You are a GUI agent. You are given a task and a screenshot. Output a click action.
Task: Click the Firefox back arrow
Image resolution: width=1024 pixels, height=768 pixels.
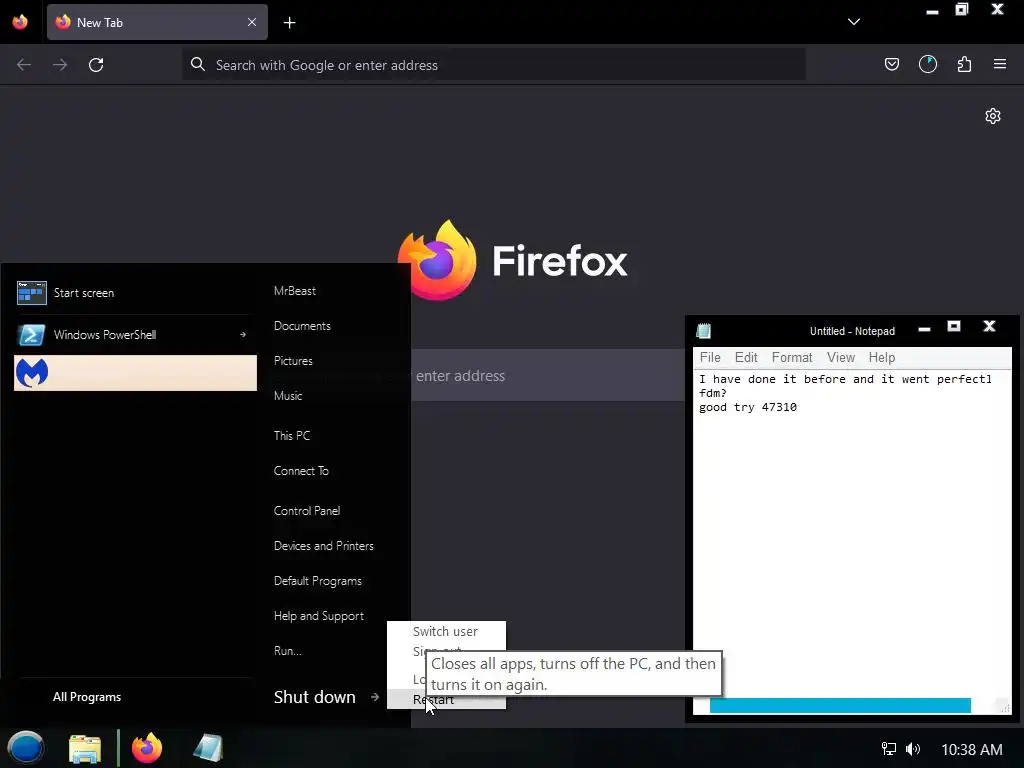pos(24,65)
